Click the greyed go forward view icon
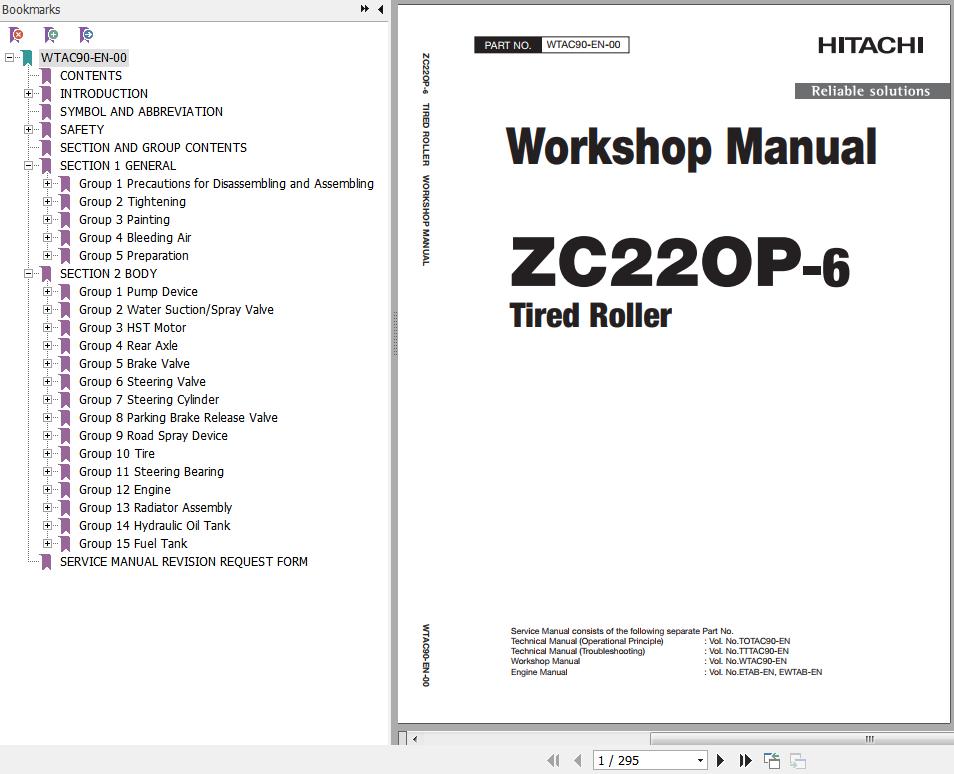954x774 pixels. (798, 760)
